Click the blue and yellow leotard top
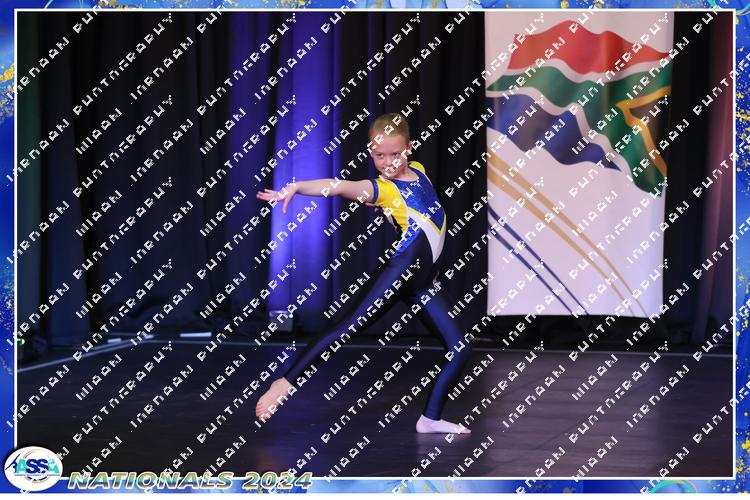750x500 pixels. 415,205
